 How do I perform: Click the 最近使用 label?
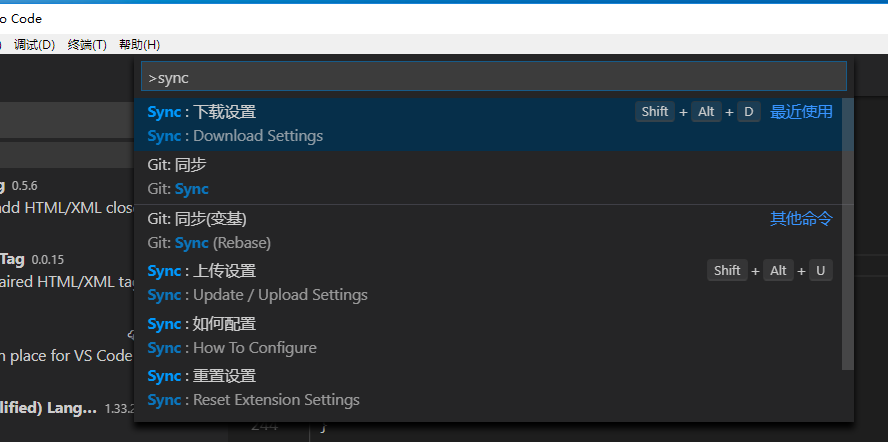[801, 112]
